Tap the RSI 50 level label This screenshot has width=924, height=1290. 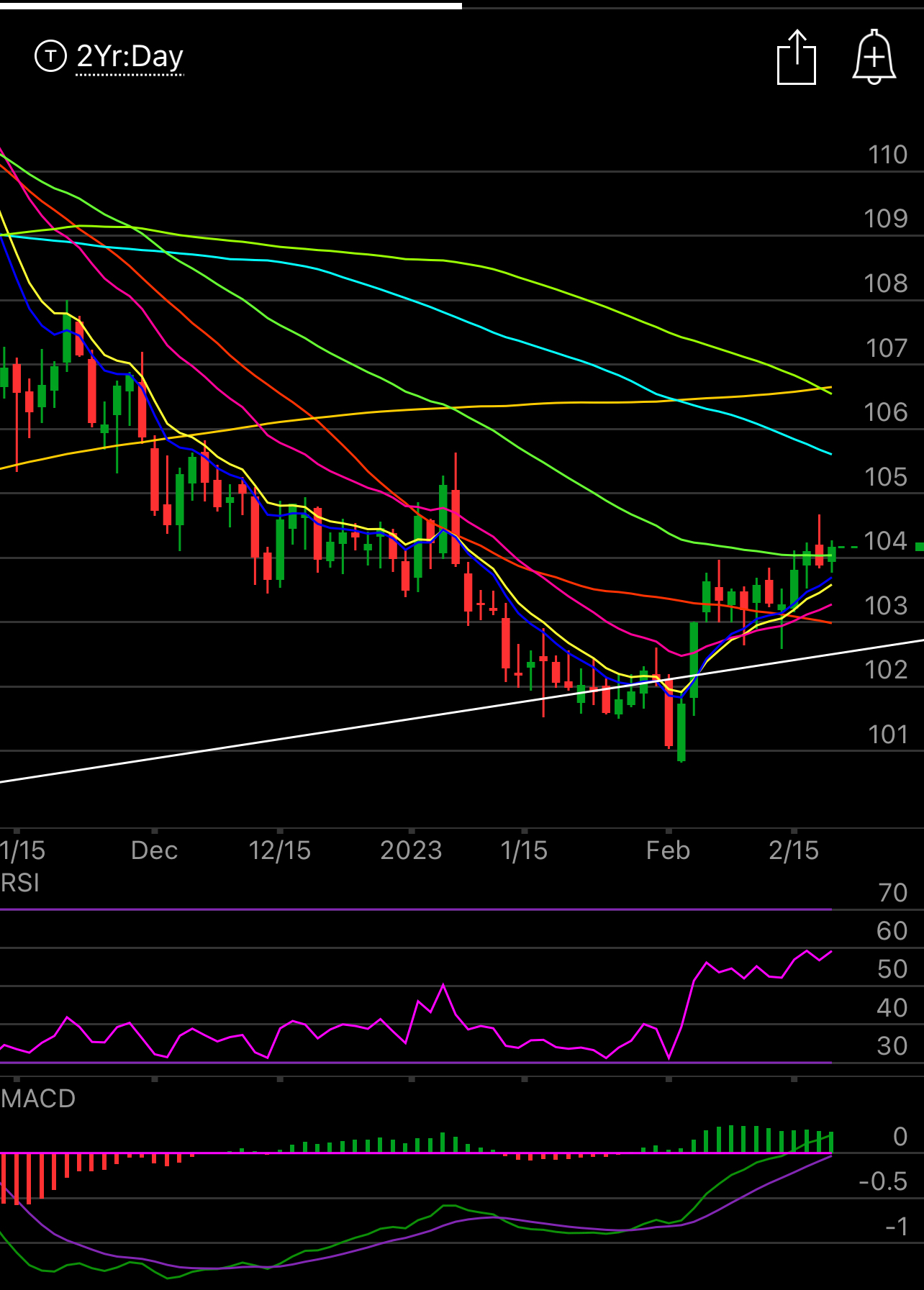[892, 969]
